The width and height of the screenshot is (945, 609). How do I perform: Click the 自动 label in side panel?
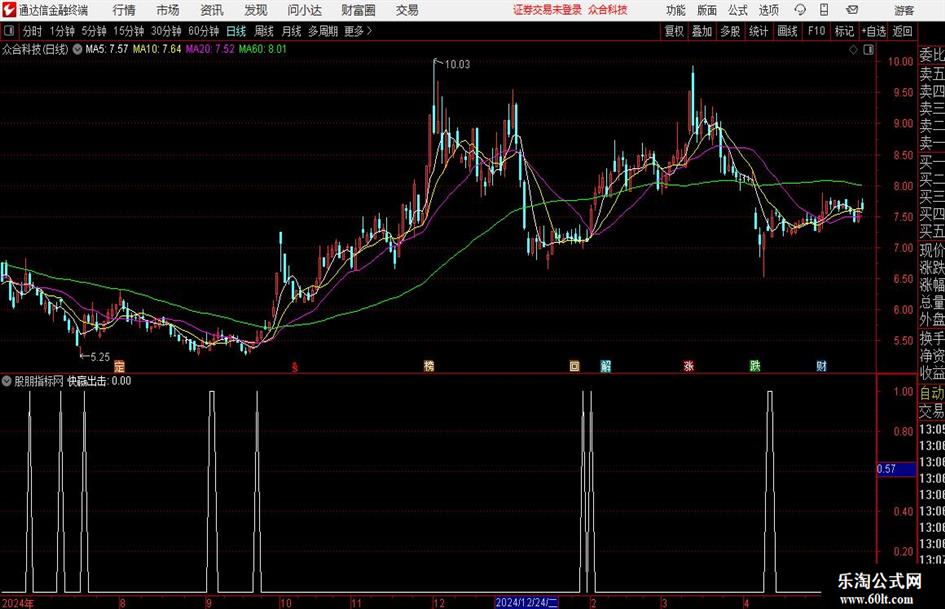coord(932,393)
